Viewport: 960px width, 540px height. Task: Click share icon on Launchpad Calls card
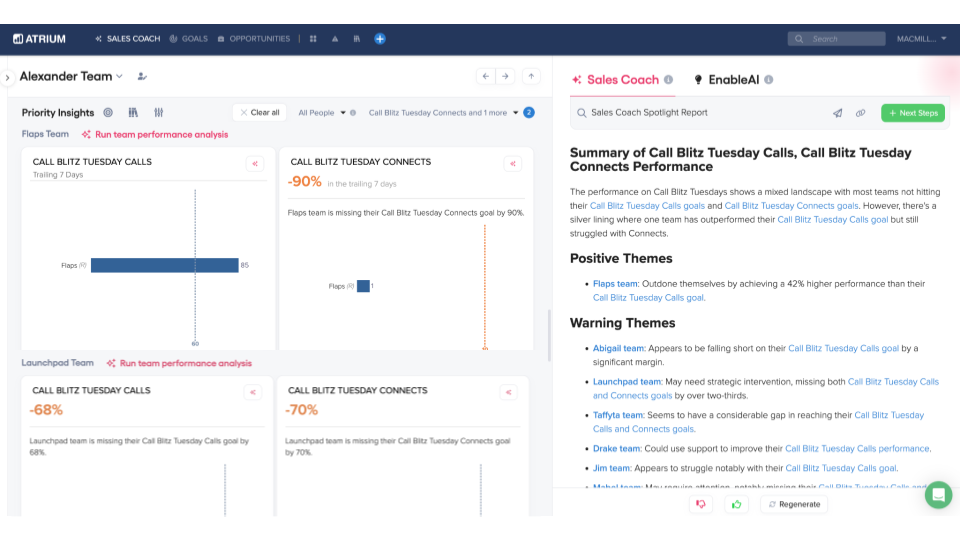(253, 392)
